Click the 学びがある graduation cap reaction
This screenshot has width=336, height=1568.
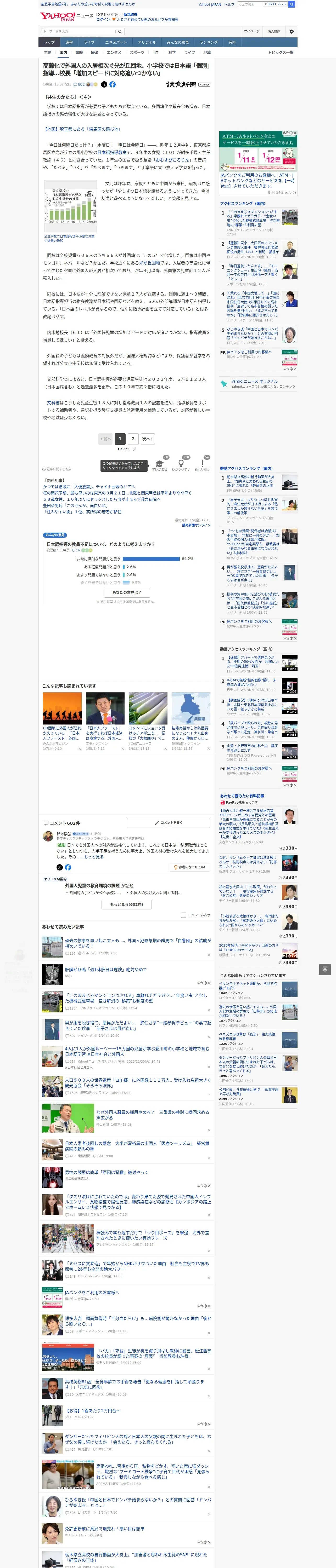pos(160,464)
